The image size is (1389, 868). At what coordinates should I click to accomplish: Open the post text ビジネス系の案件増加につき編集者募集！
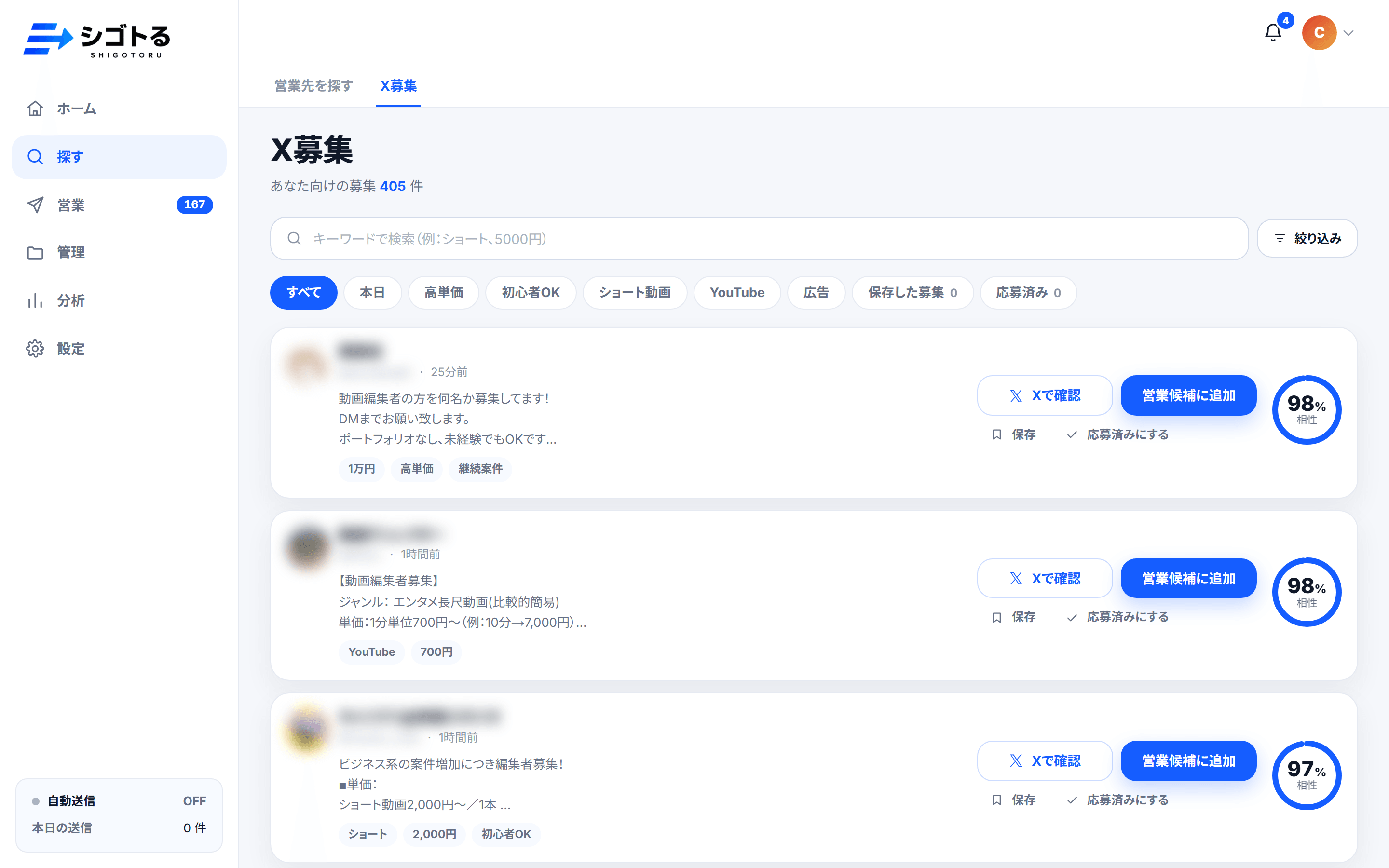[x=450, y=764]
